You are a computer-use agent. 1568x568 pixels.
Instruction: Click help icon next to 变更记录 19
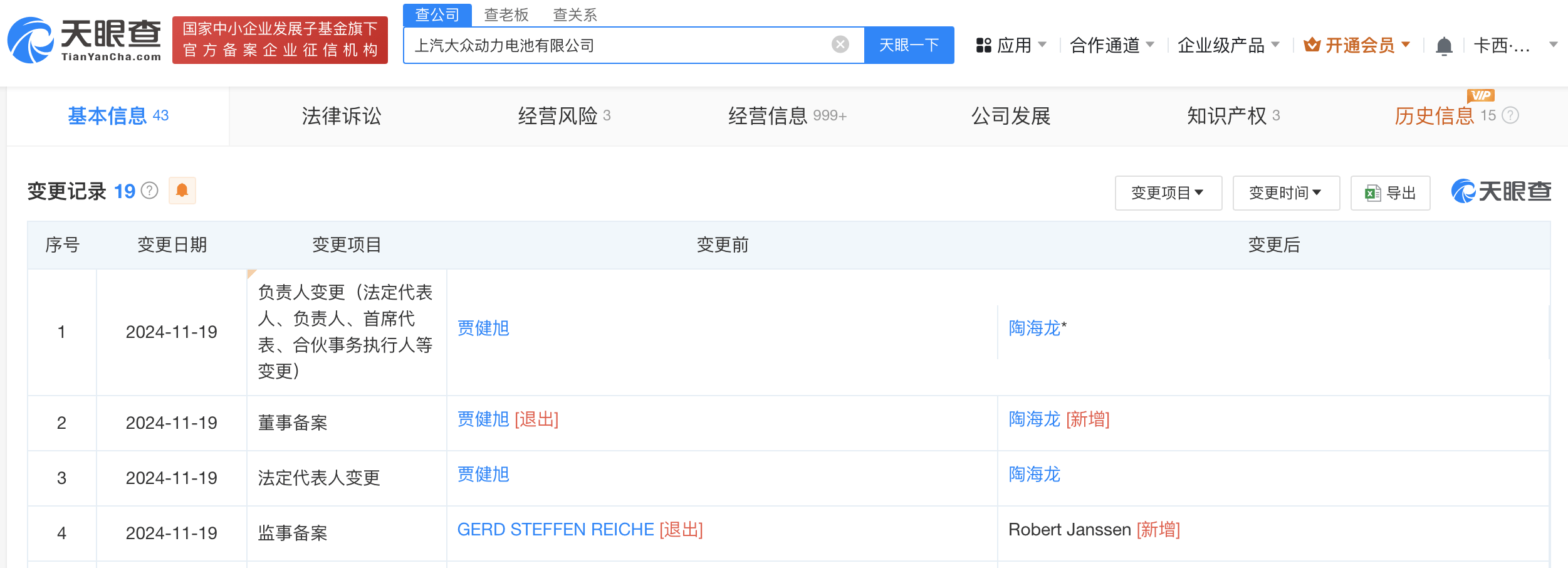click(150, 191)
